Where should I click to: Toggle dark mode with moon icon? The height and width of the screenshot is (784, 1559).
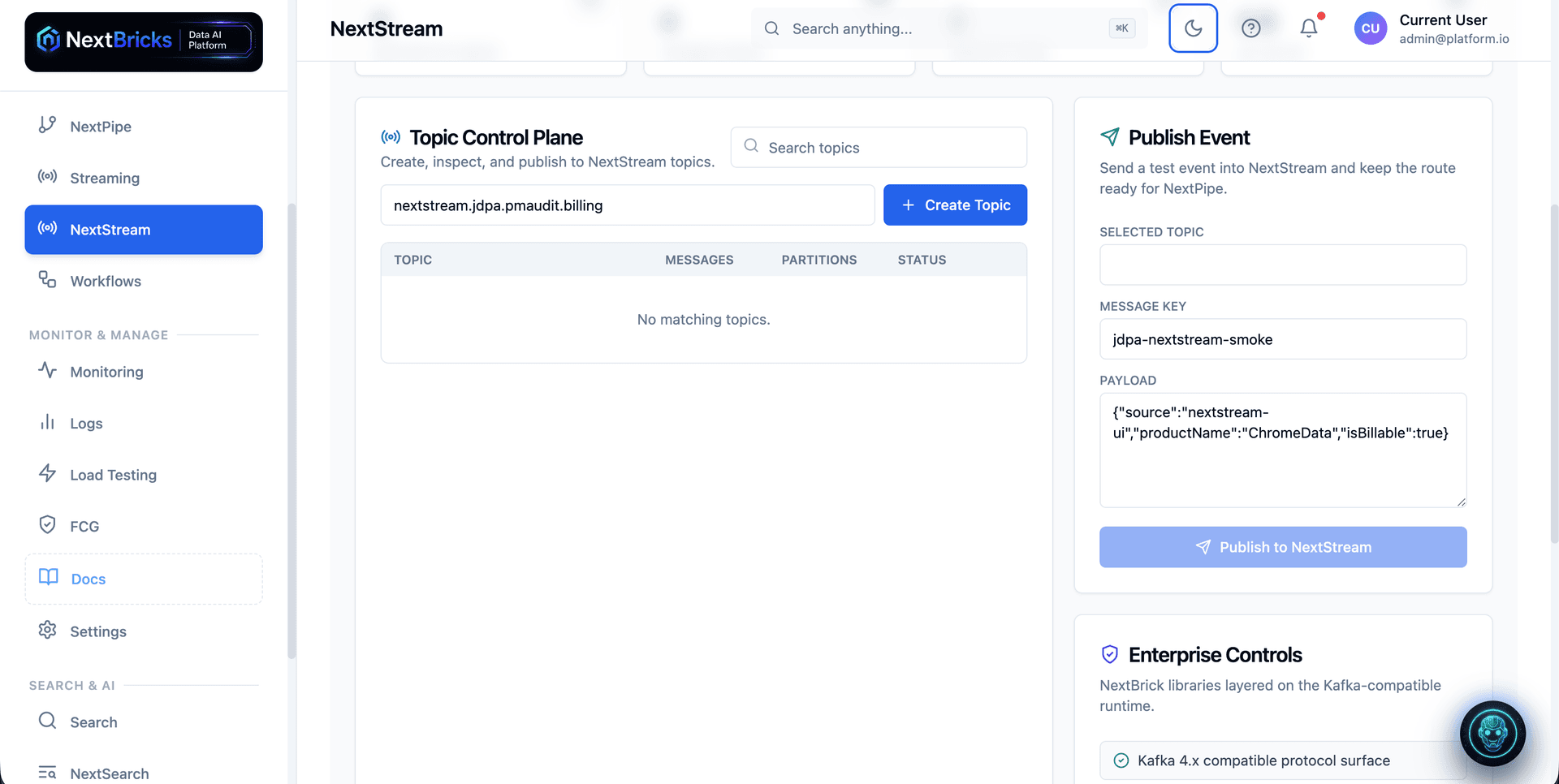(1193, 28)
